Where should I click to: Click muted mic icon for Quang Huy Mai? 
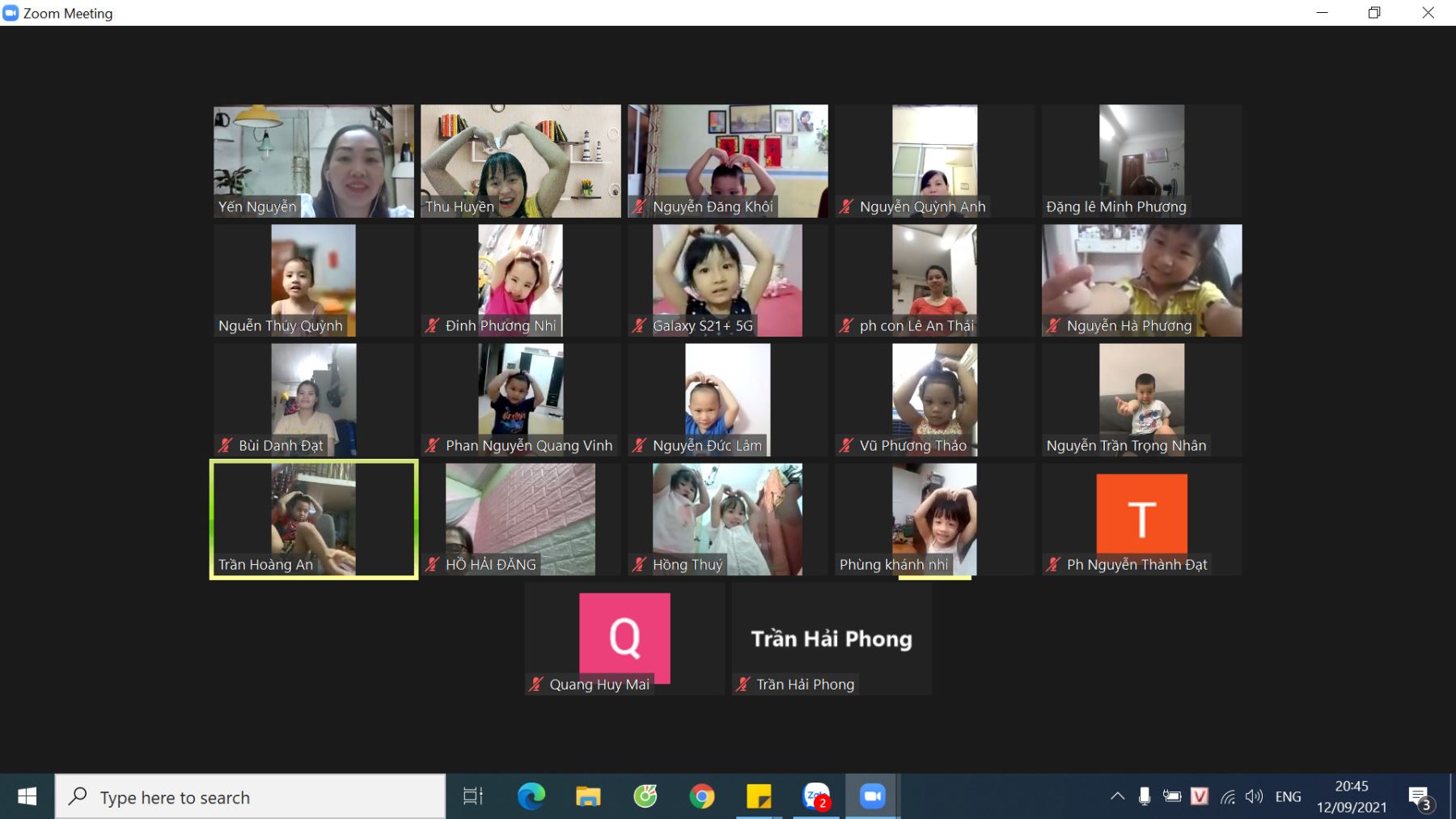coord(535,685)
